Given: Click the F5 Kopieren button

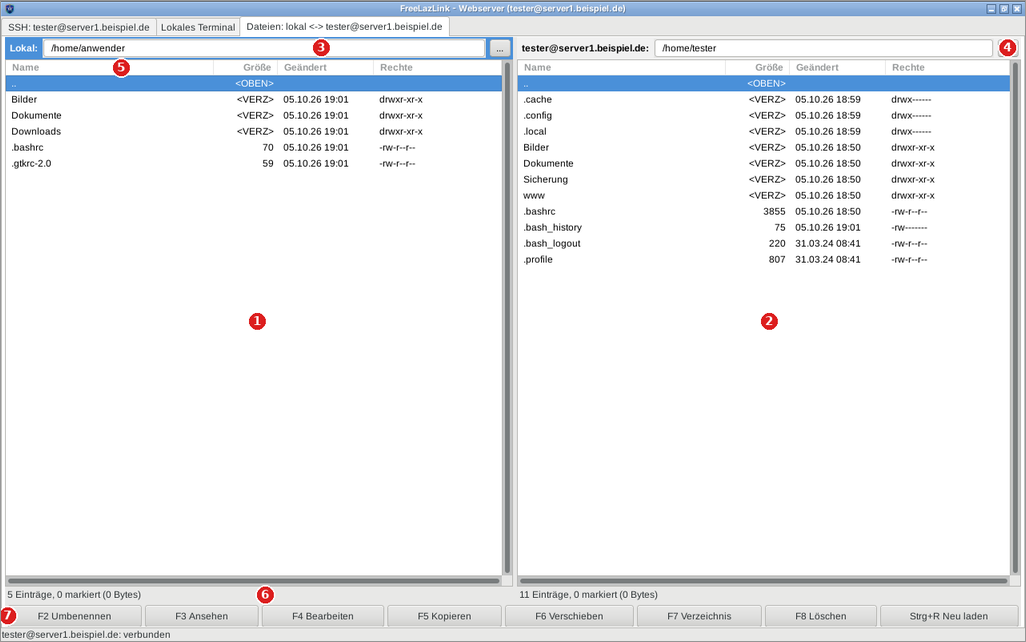Looking at the screenshot, I should click(x=444, y=616).
